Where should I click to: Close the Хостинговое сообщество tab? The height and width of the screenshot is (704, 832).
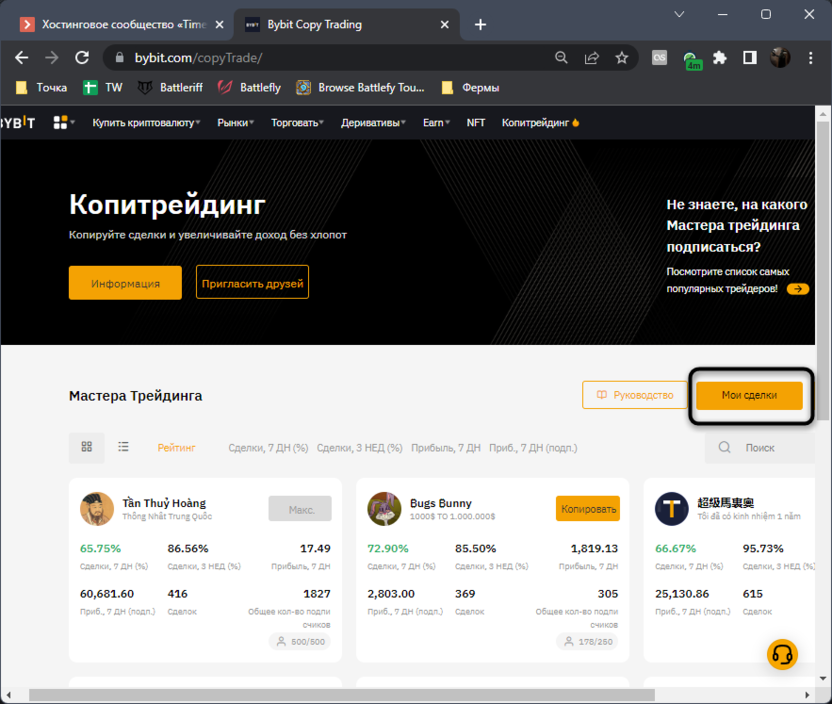pos(219,24)
